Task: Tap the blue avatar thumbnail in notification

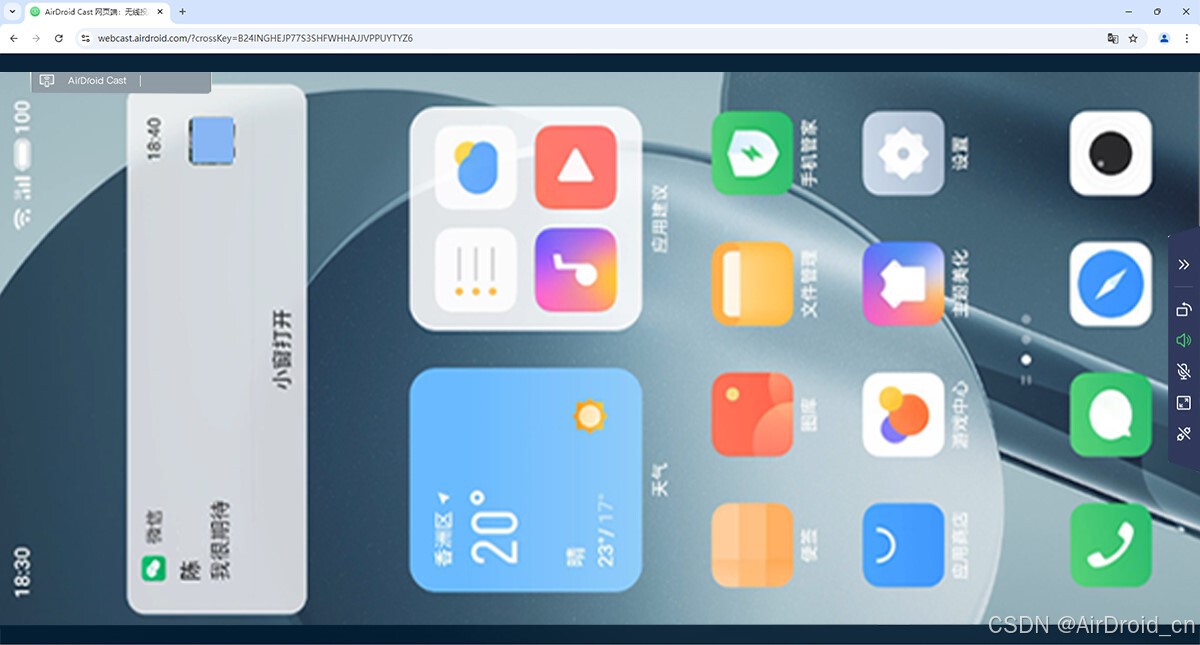Action: click(x=212, y=140)
